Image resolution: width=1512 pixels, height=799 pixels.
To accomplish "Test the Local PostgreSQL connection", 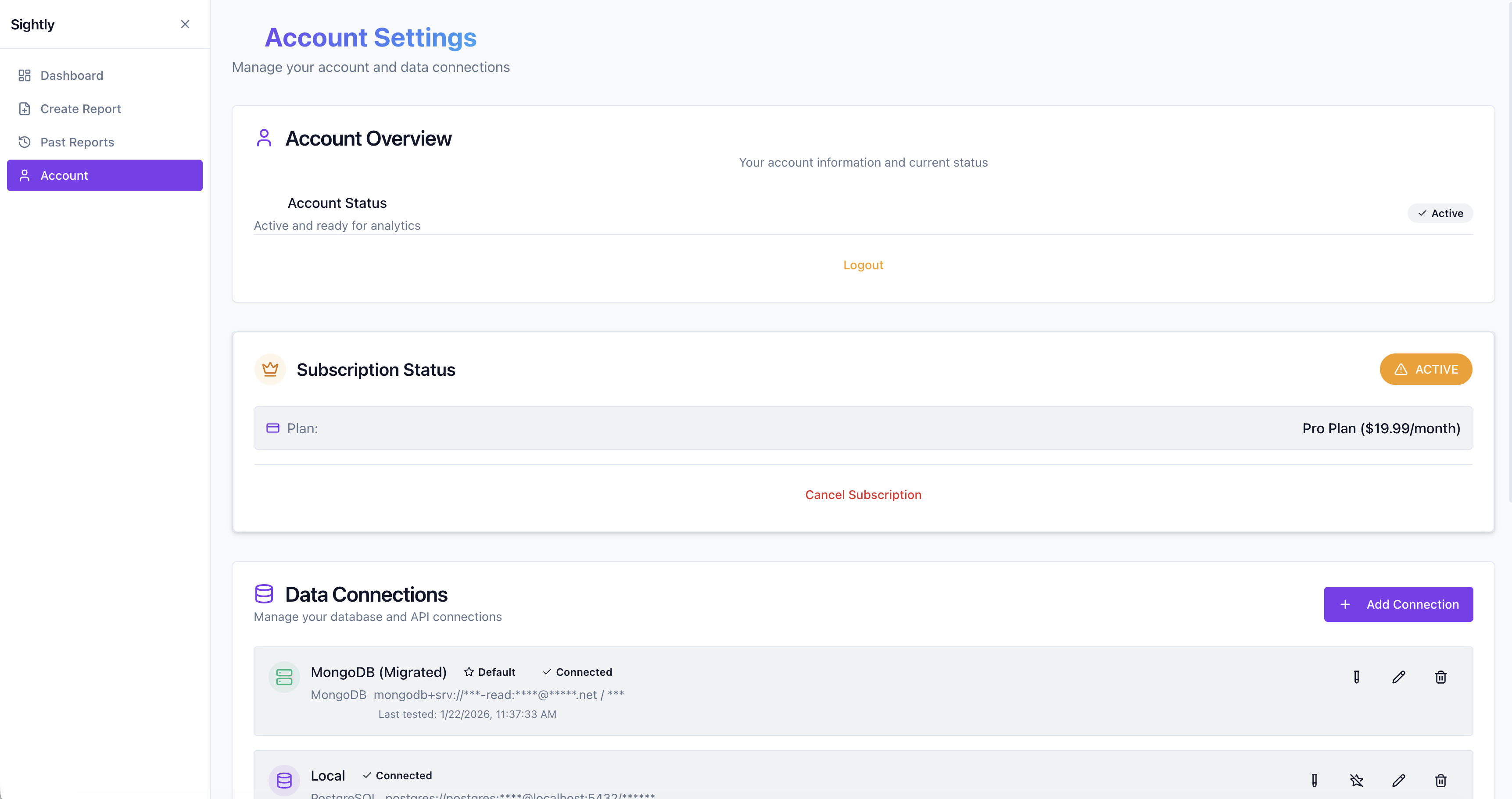I will [1314, 780].
